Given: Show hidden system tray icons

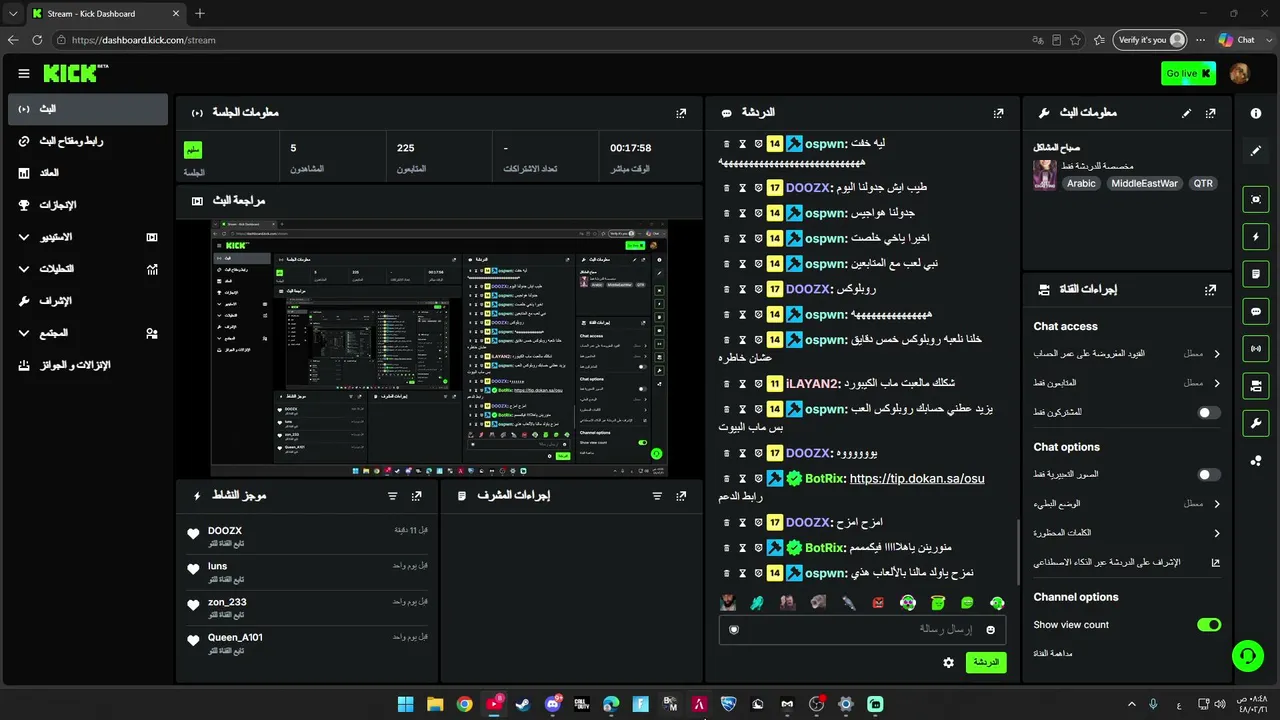Looking at the screenshot, I should (1132, 704).
